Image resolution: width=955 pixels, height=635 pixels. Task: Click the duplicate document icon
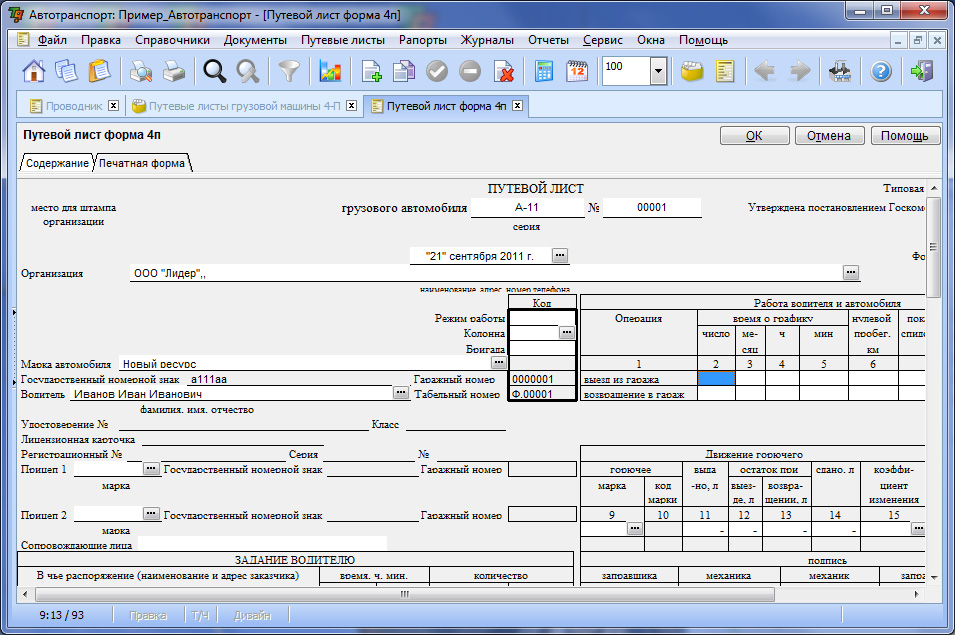click(404, 71)
